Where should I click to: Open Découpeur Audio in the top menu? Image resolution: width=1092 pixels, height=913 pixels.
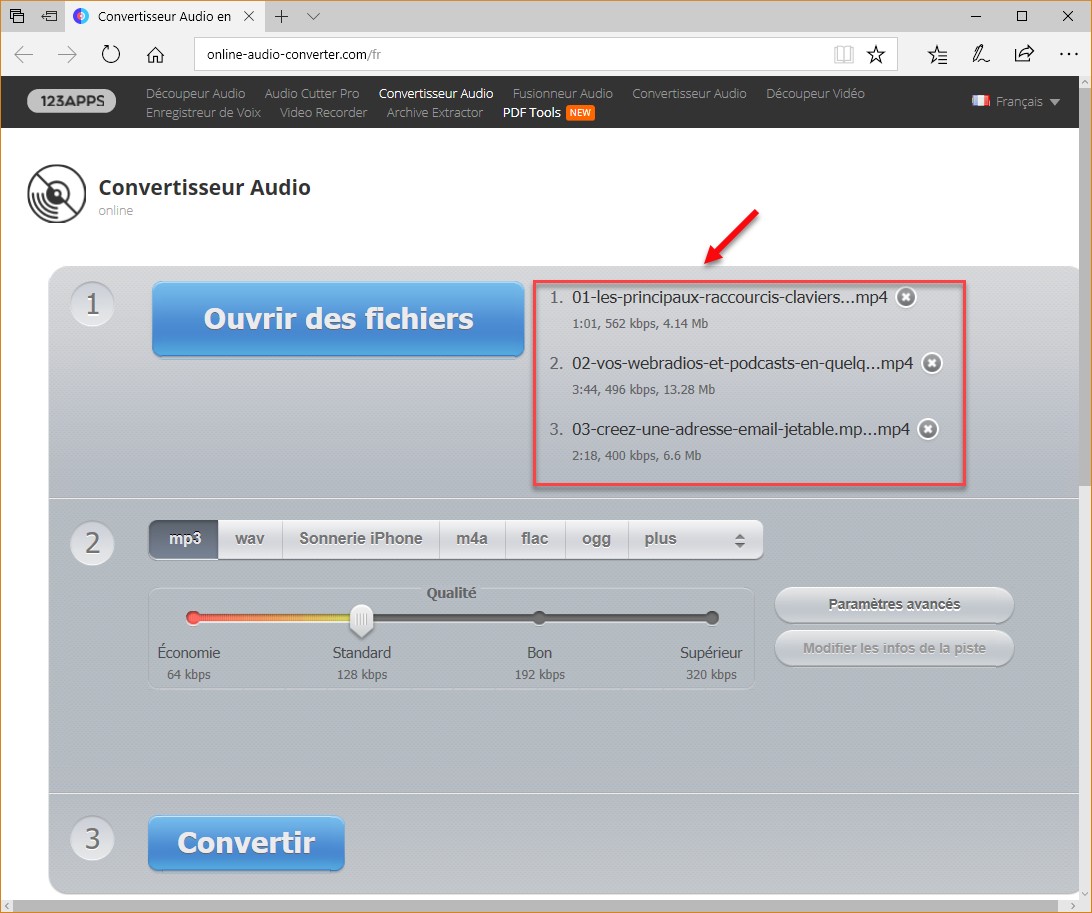[x=195, y=93]
